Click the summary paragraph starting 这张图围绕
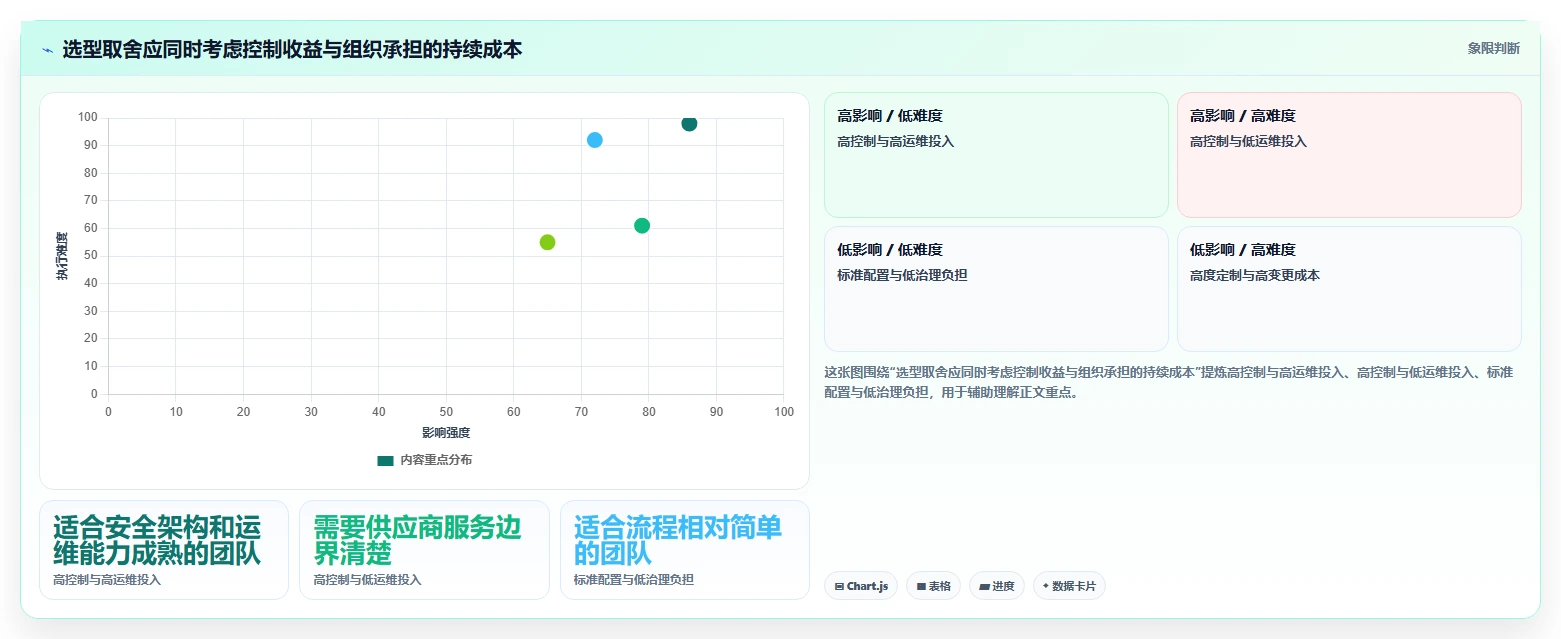The width and height of the screenshot is (1561, 639). (x=1168, y=382)
